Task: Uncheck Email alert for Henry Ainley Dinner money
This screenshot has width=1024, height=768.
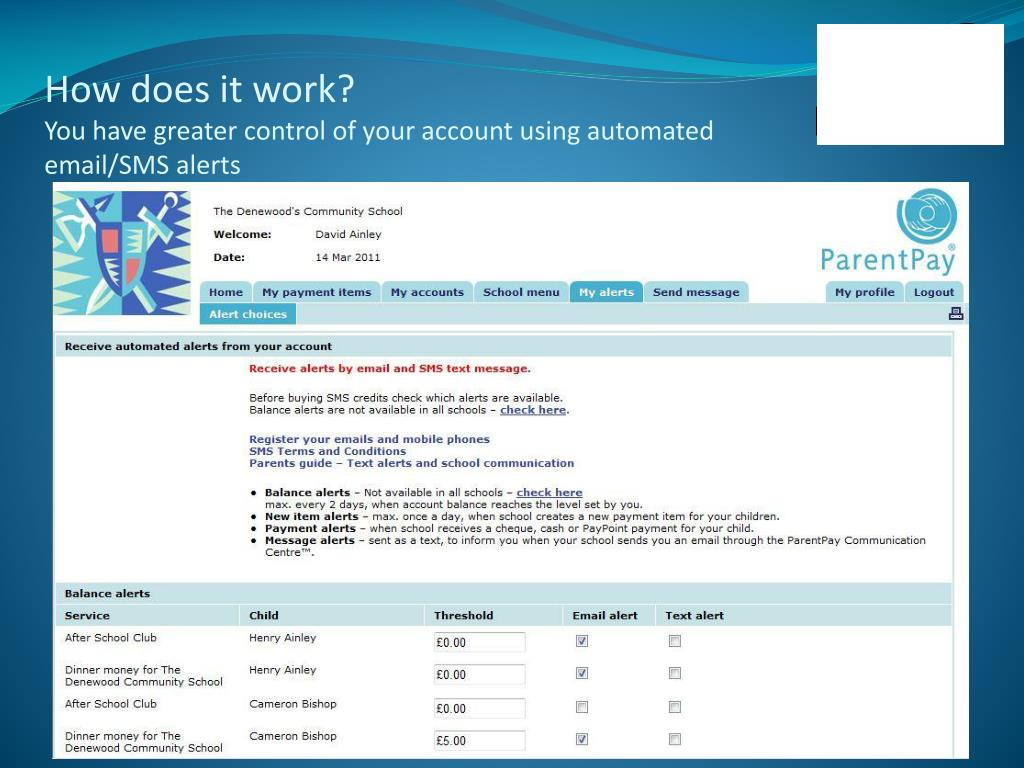Action: 582,673
